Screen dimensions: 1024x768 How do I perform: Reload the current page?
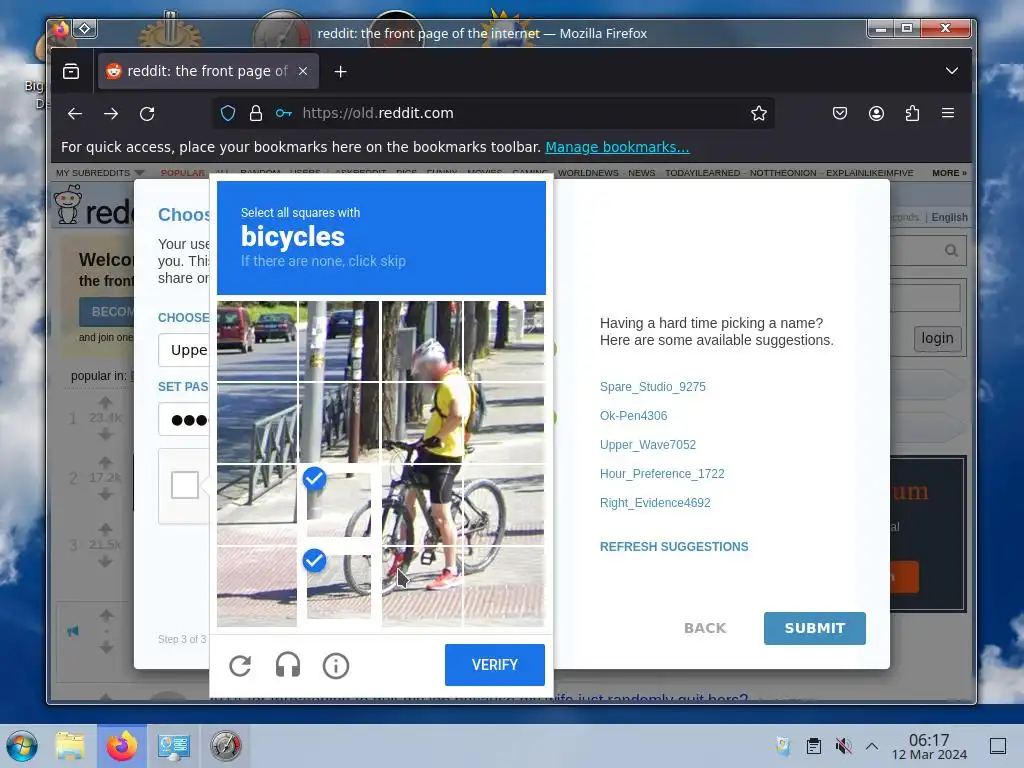coord(147,113)
